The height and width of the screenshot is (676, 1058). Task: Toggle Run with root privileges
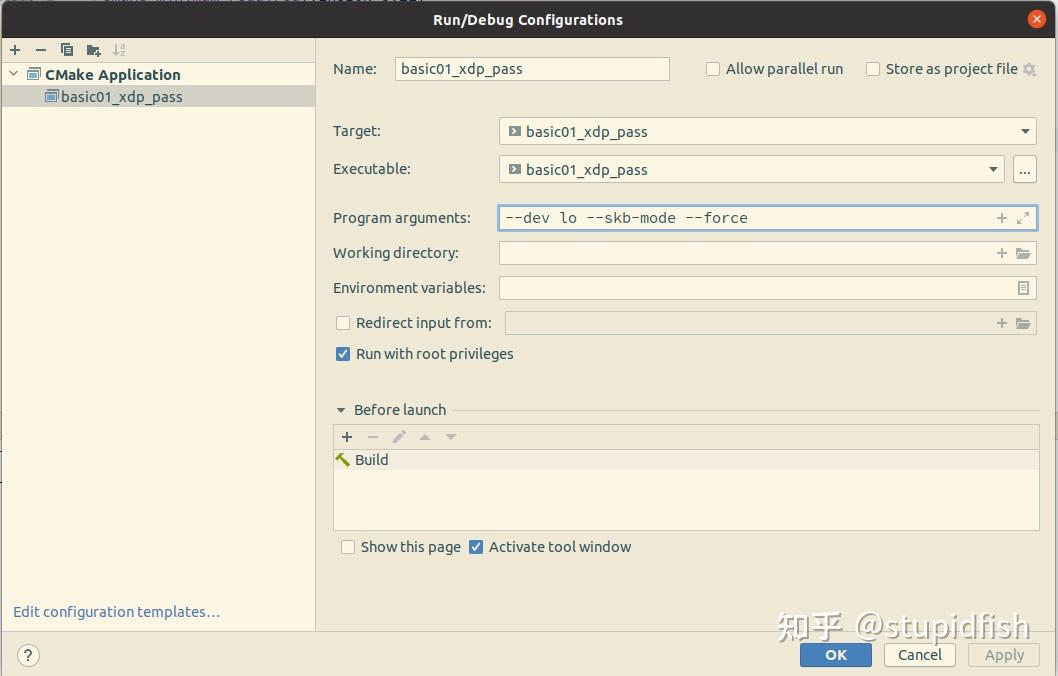343,354
